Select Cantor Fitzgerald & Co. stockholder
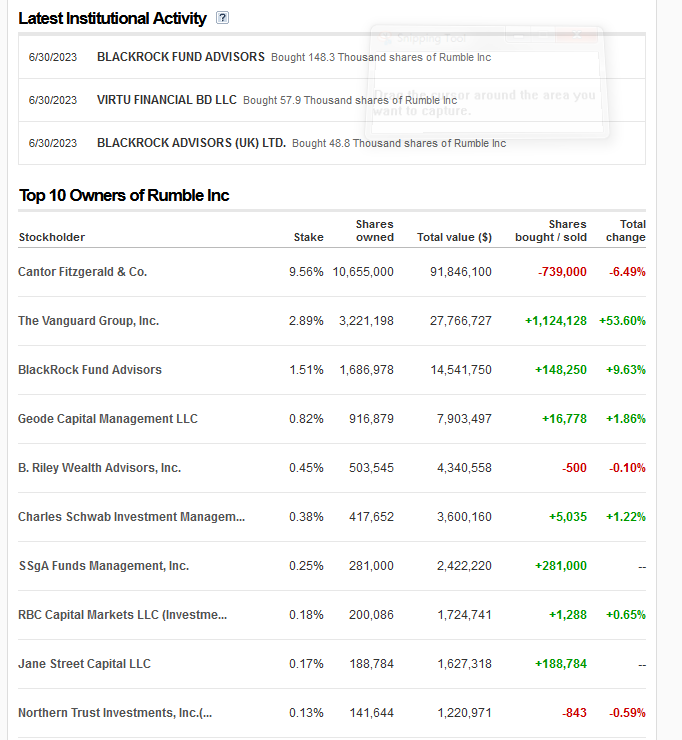This screenshot has height=740, width=682. coord(83,272)
